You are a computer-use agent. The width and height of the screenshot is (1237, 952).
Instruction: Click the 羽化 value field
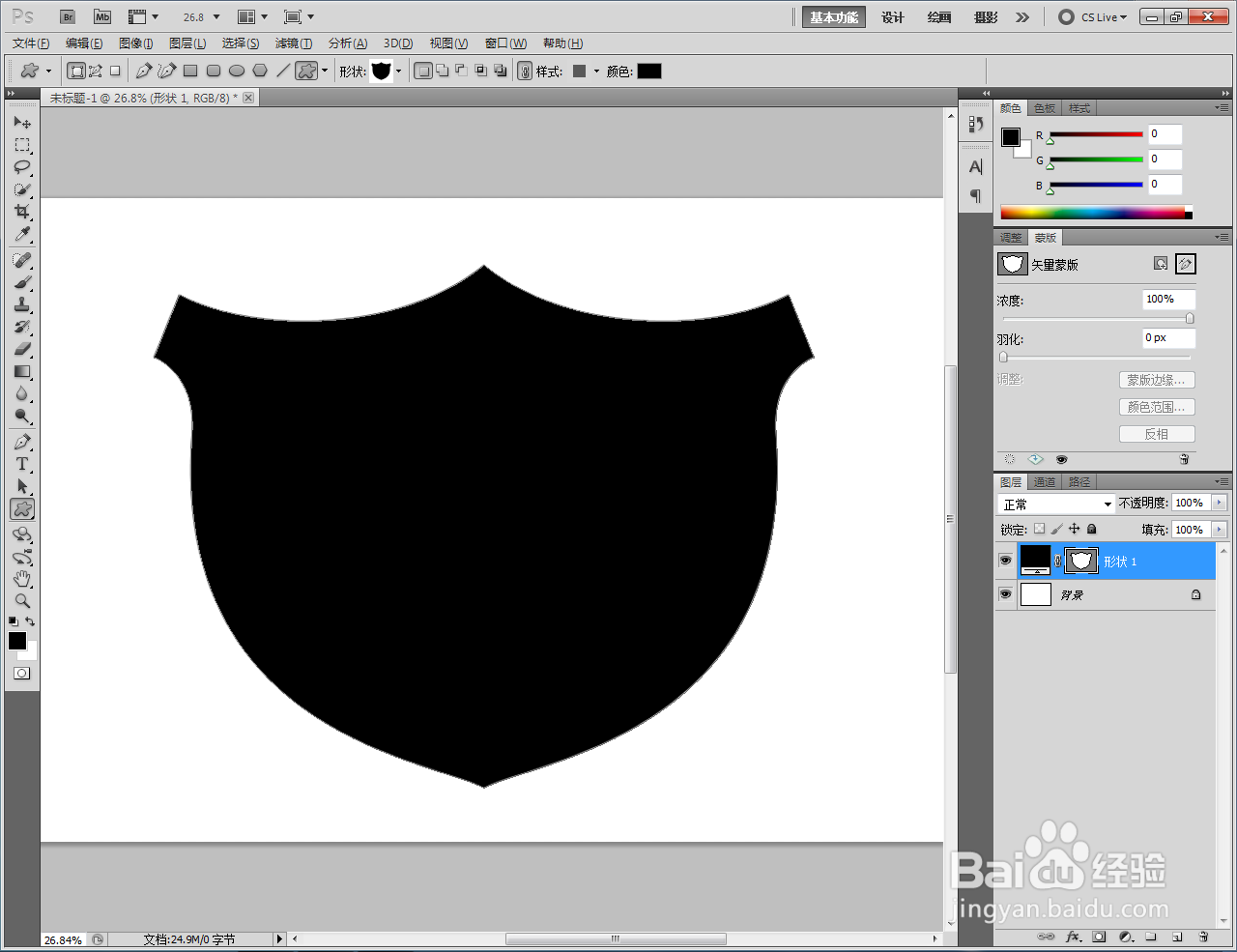(1168, 338)
